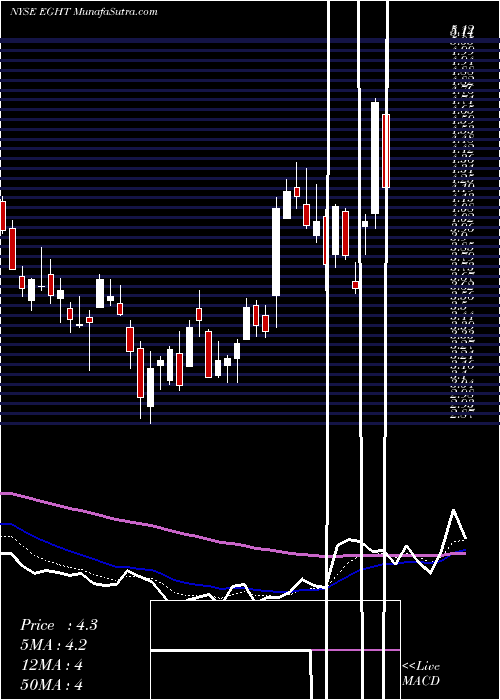Click the '12MA : 4' value text
Viewport: 500px width, 700px height.
click(x=52, y=665)
